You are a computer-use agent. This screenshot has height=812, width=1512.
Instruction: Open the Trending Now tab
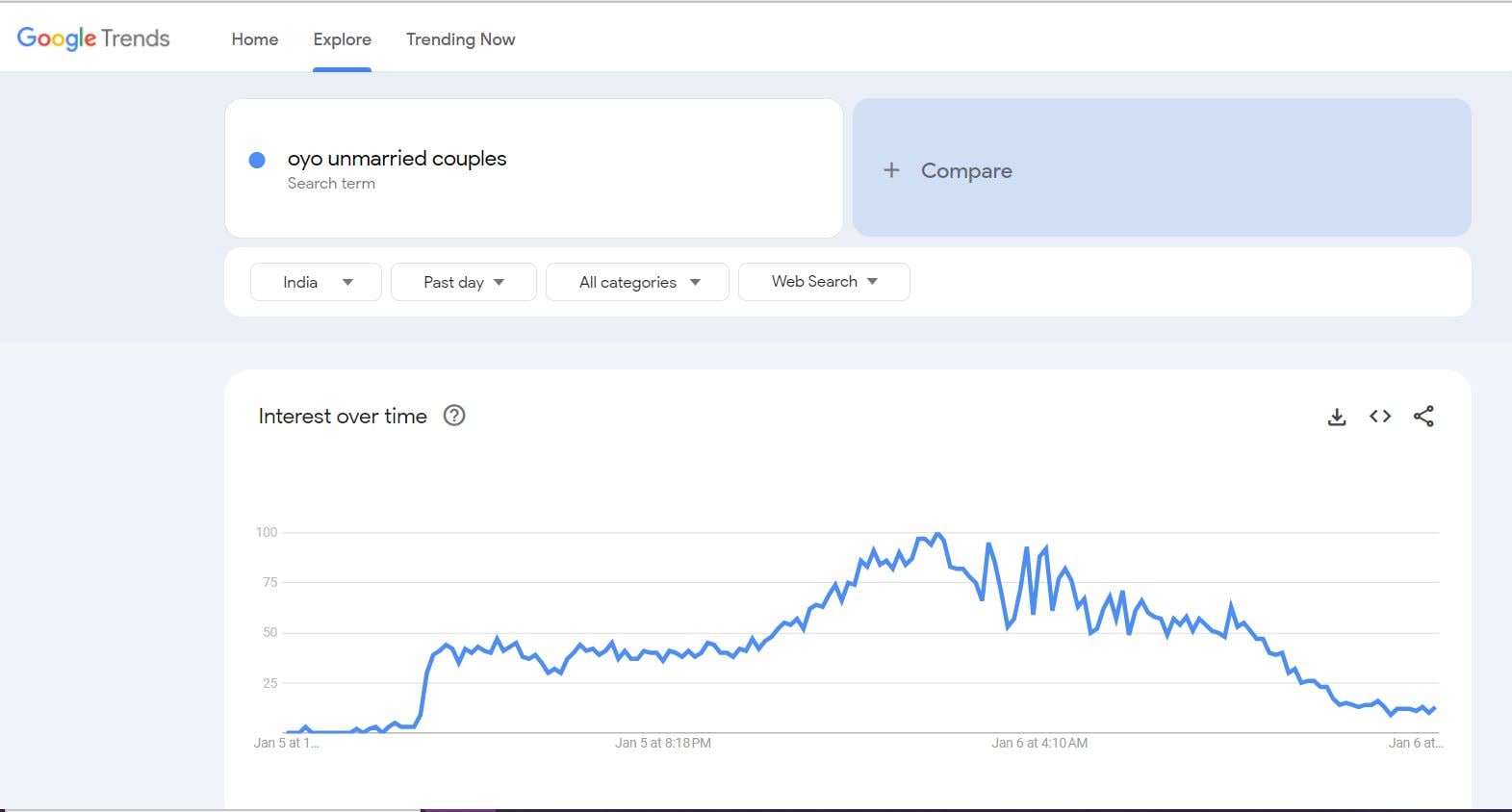point(460,39)
